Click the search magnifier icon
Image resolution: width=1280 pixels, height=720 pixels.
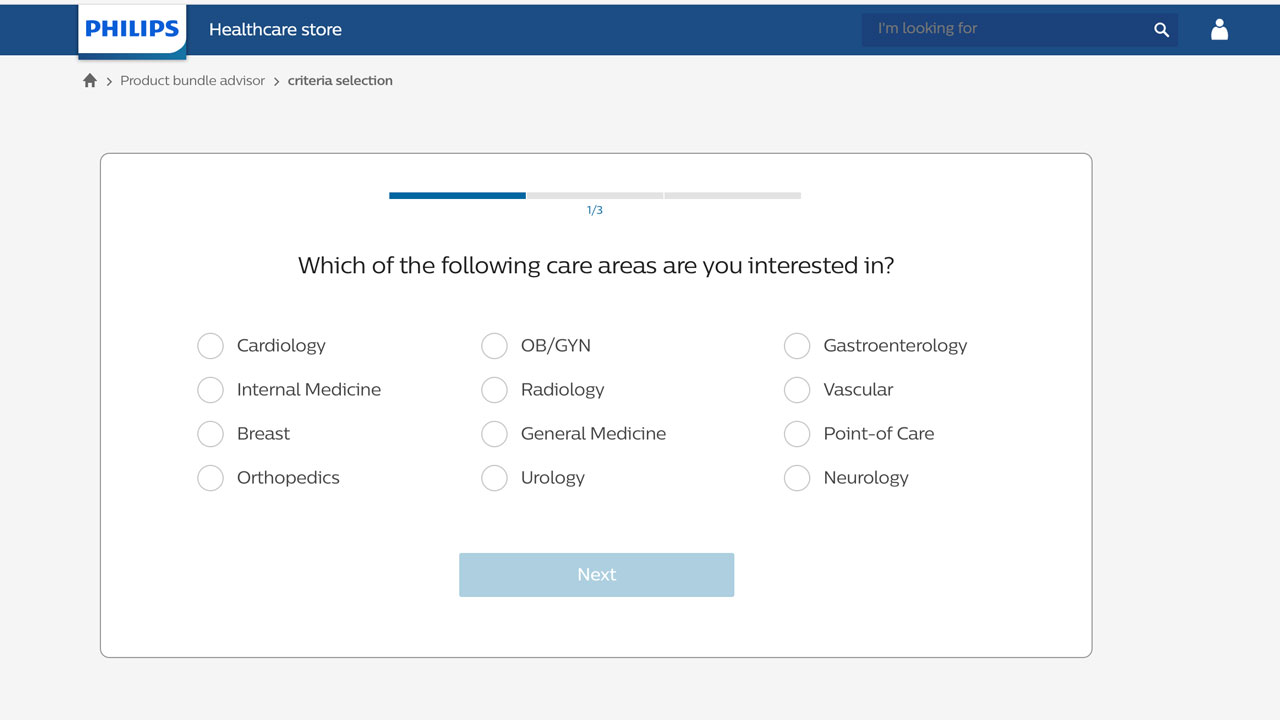pos(1161,30)
